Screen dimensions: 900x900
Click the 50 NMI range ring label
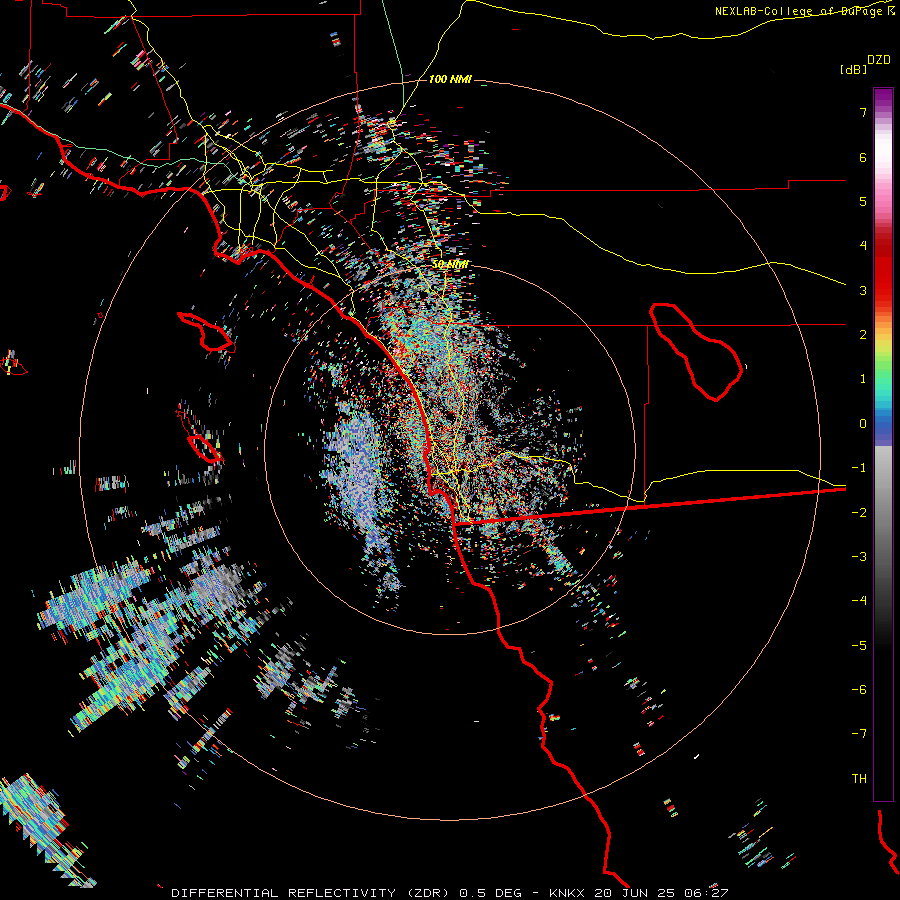coord(450,265)
